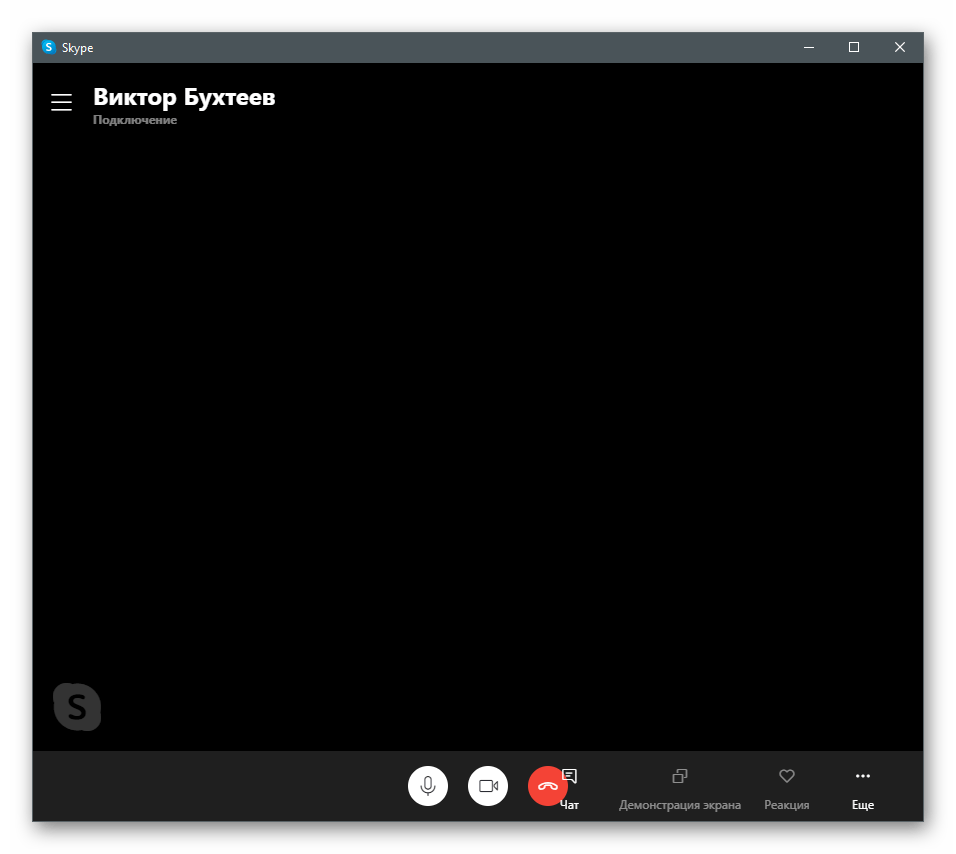Click the Подключение status text
956x854 pixels.
point(135,120)
